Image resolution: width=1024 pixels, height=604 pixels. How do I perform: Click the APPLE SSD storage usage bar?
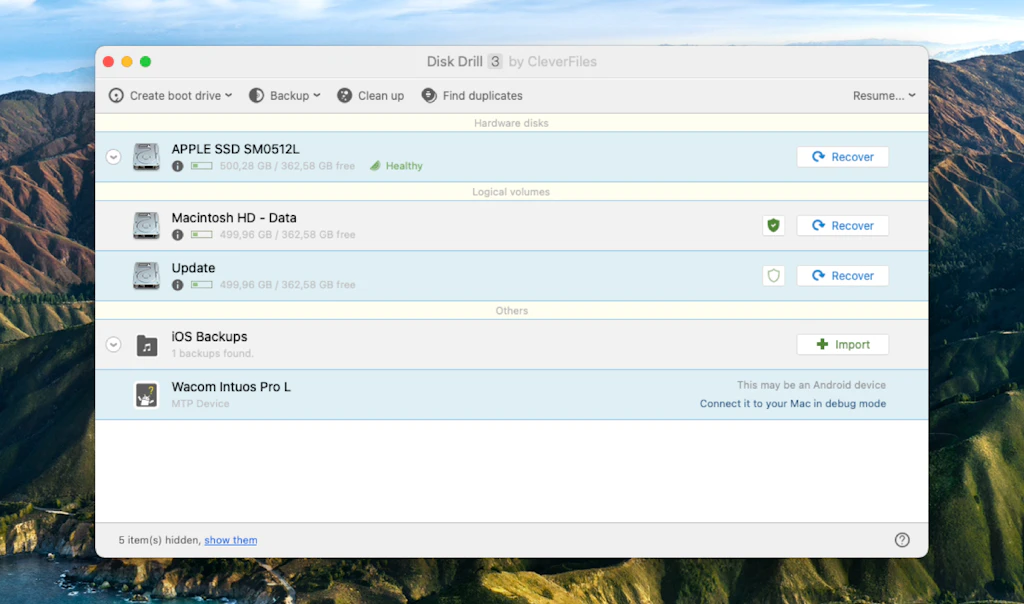click(202, 166)
